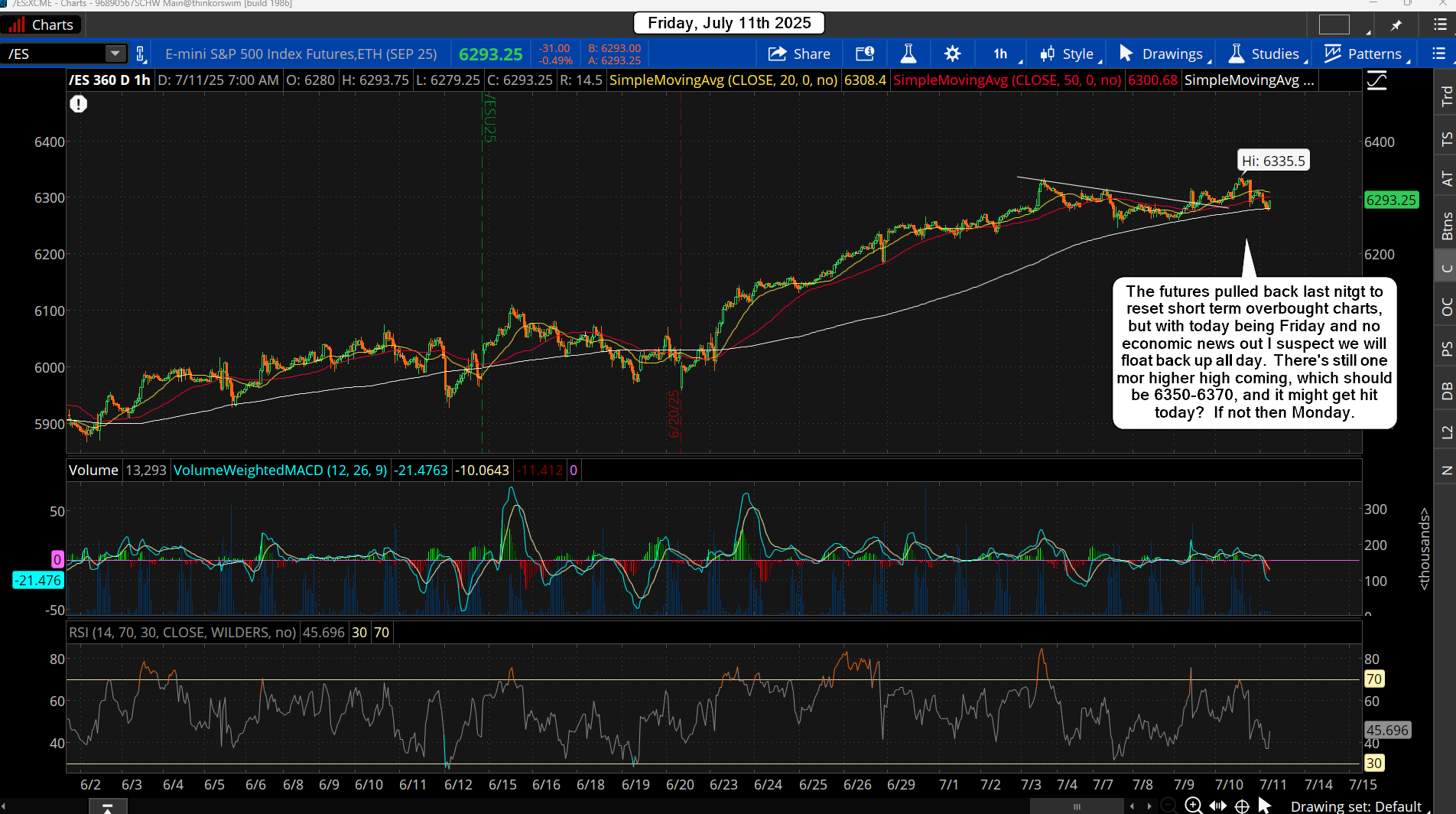
Task: Click the horizontal pan arrows icon
Action: (1218, 806)
